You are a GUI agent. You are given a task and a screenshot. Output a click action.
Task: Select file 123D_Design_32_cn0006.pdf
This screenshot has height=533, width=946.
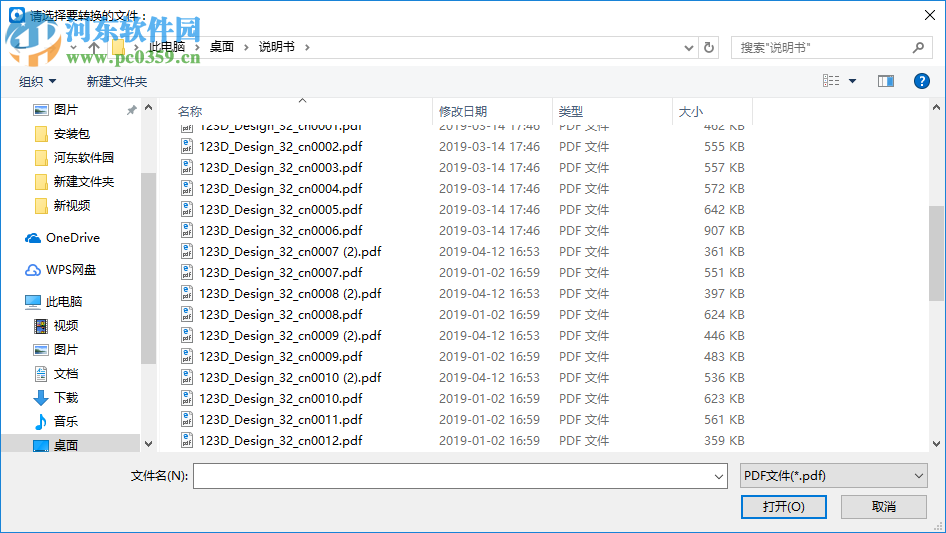(x=281, y=231)
